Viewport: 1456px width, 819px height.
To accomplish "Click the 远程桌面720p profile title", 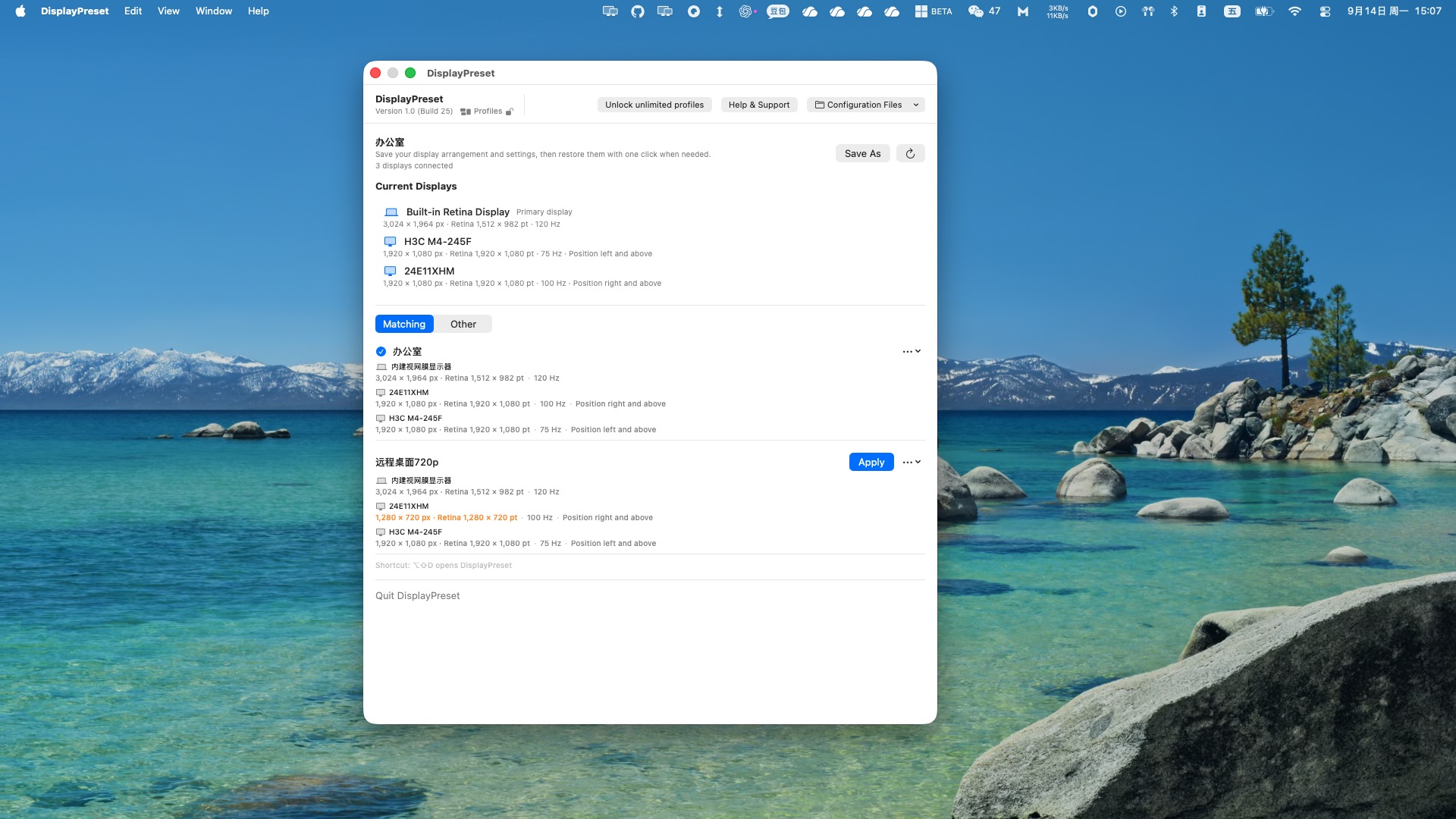I will click(x=407, y=463).
